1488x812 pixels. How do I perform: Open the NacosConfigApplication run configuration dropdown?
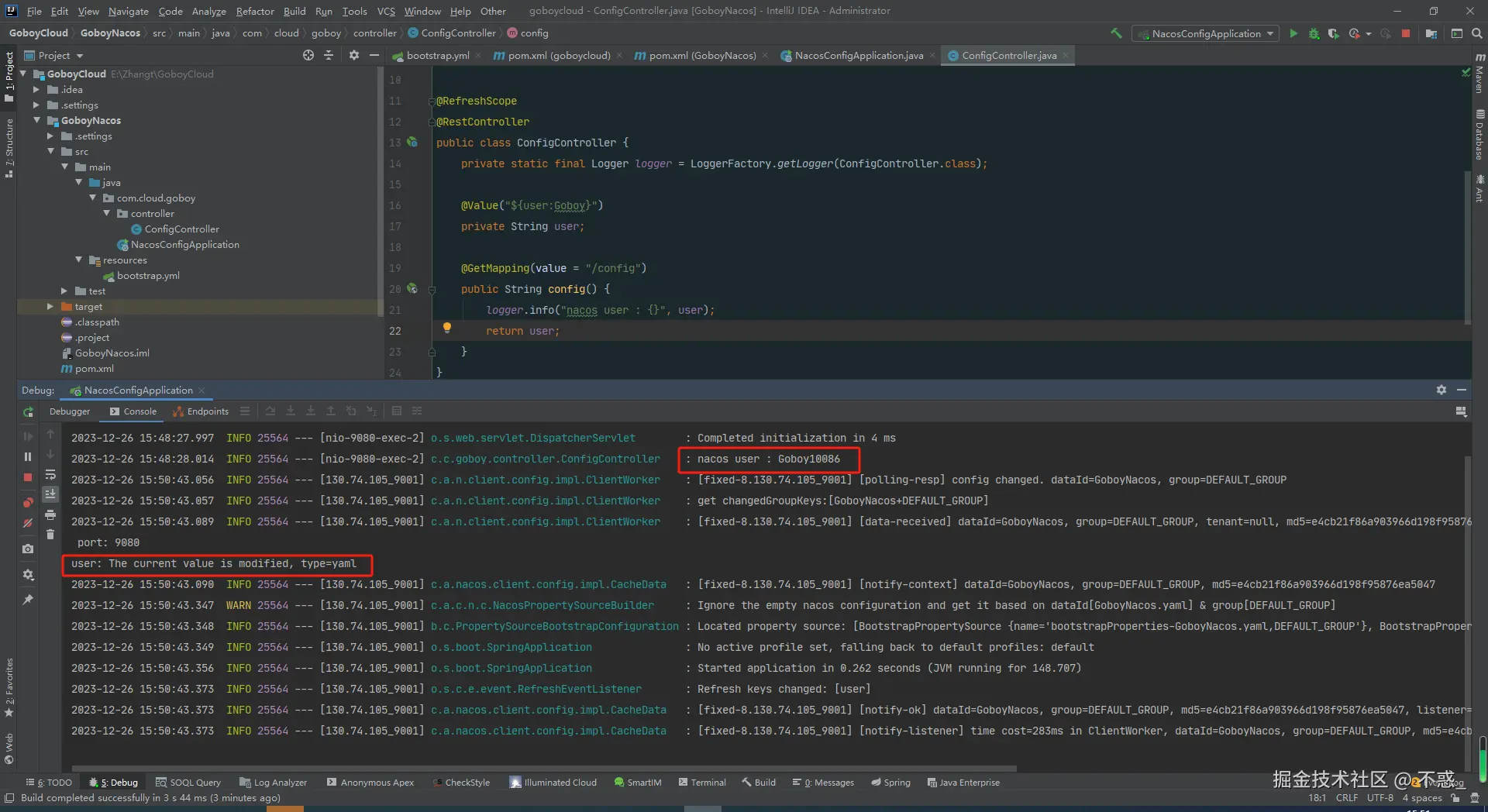point(1206,33)
